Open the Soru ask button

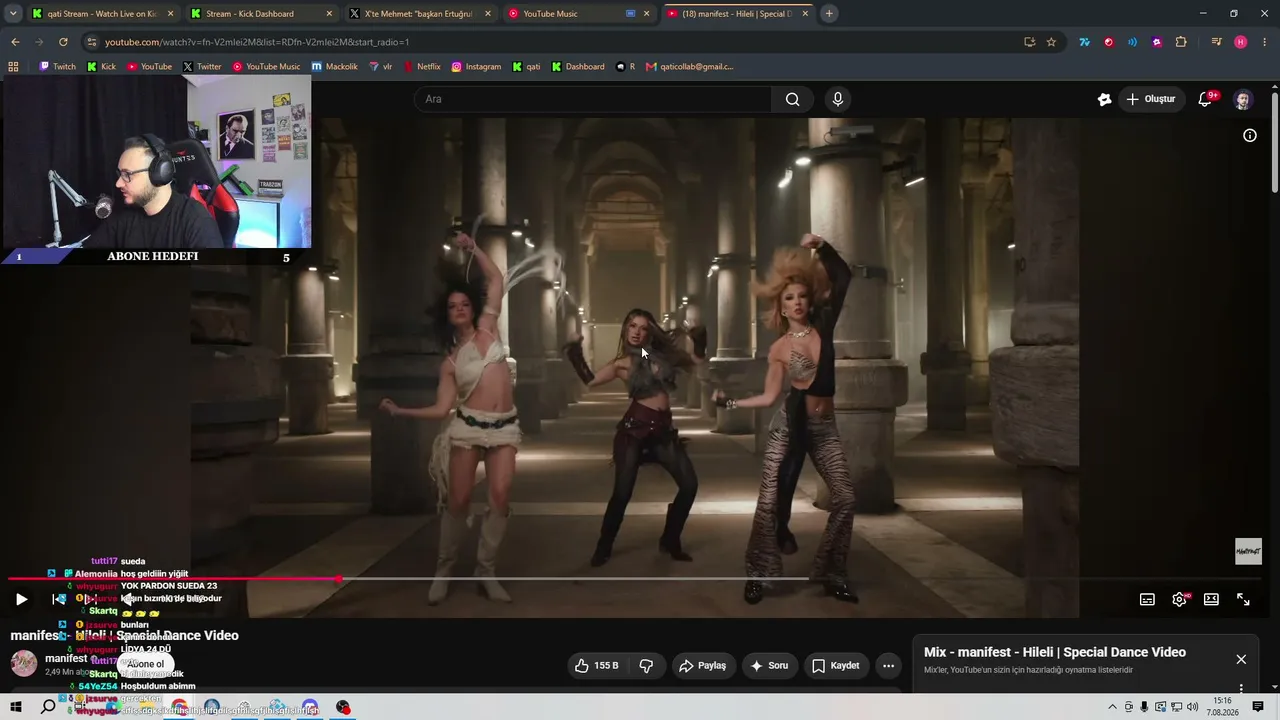coord(768,665)
